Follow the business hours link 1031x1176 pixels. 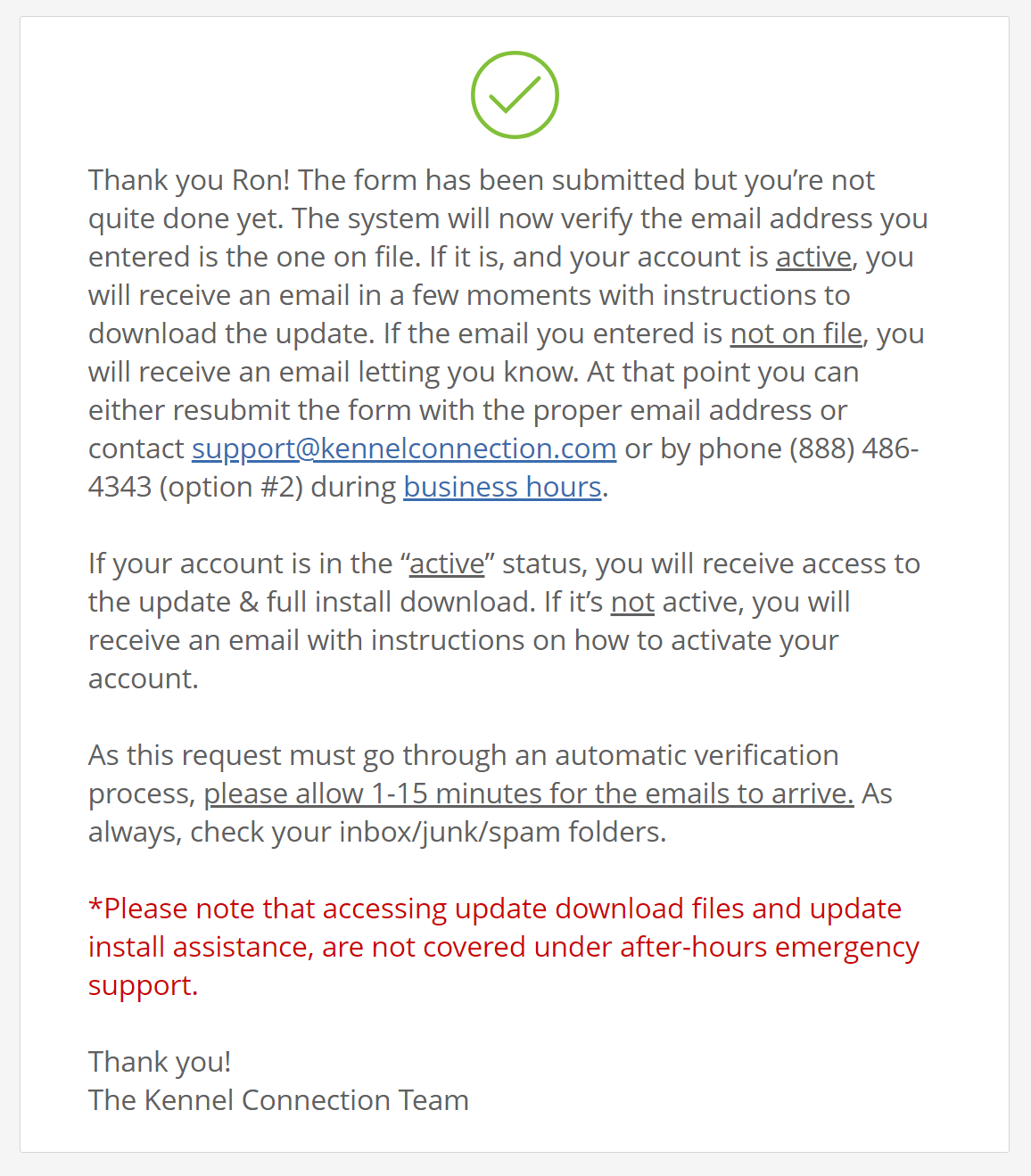(503, 487)
